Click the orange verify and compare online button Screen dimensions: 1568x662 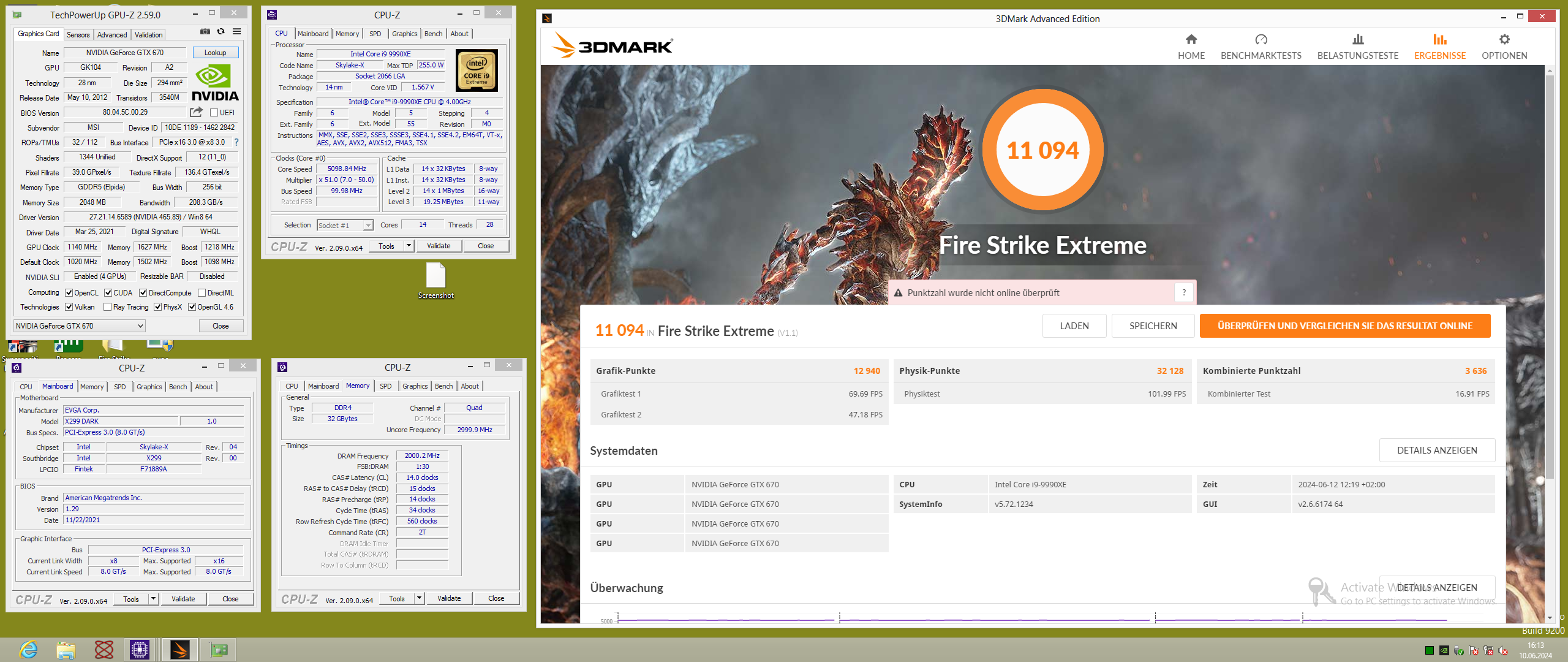click(x=1345, y=326)
